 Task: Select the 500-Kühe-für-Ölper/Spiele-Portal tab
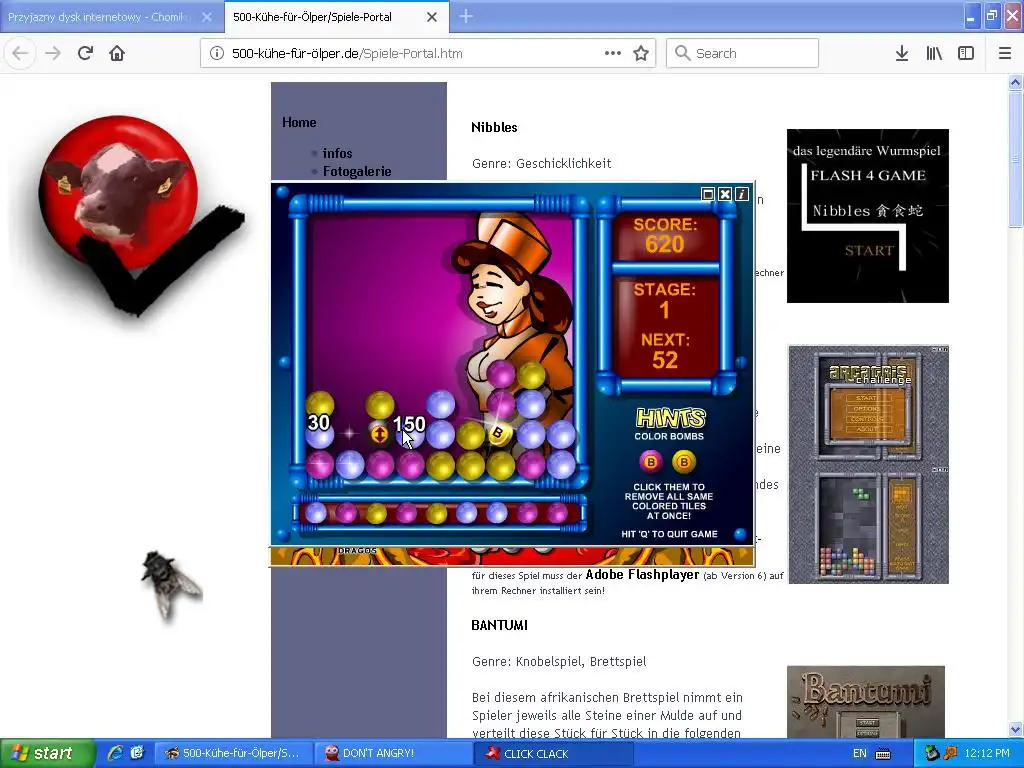pyautogui.click(x=336, y=17)
